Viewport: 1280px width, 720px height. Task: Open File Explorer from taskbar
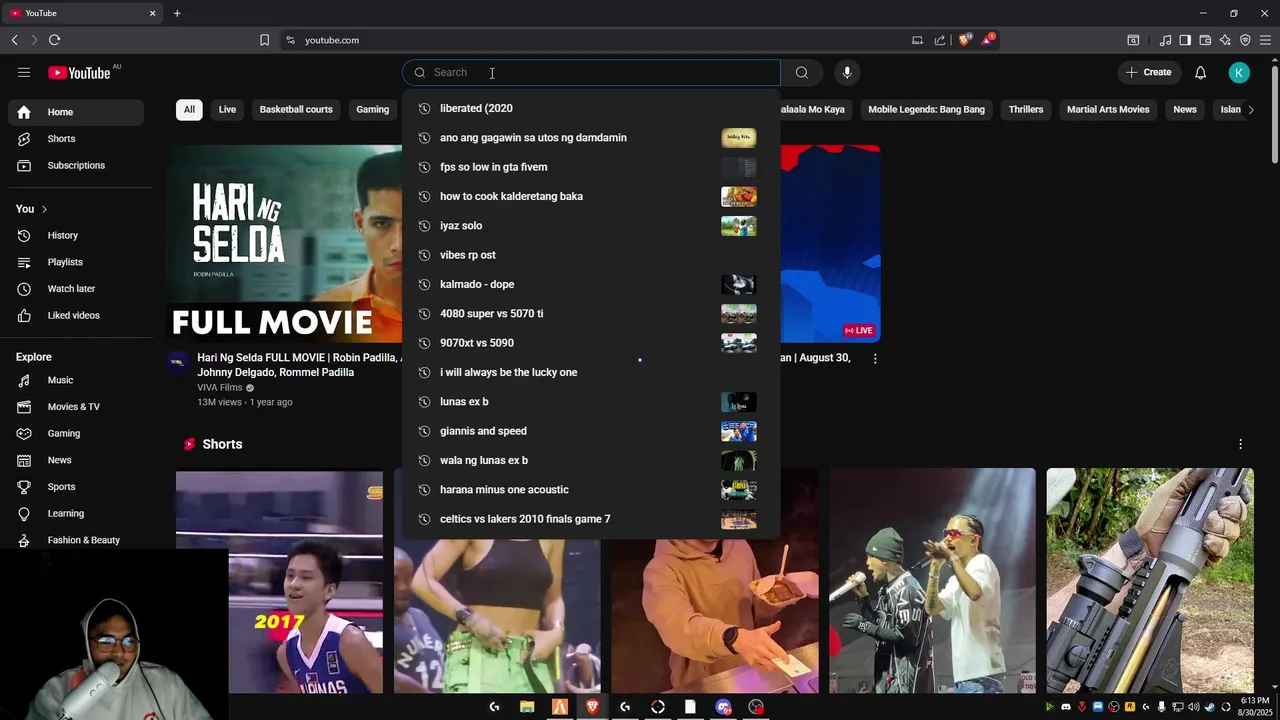tap(527, 707)
